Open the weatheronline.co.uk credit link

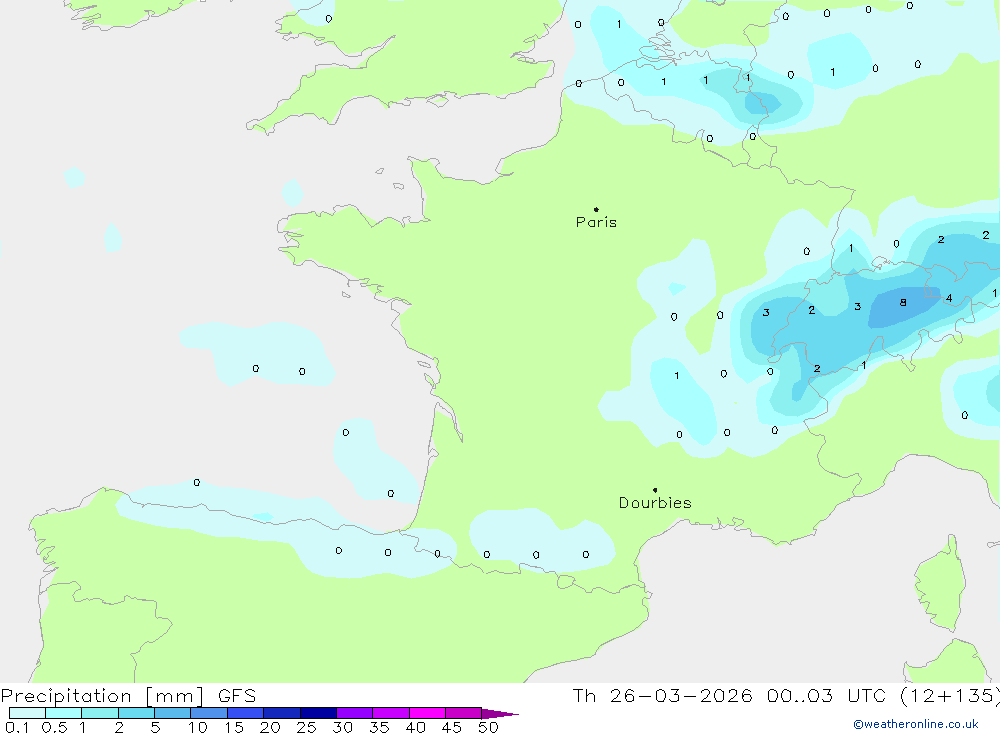coord(916,724)
